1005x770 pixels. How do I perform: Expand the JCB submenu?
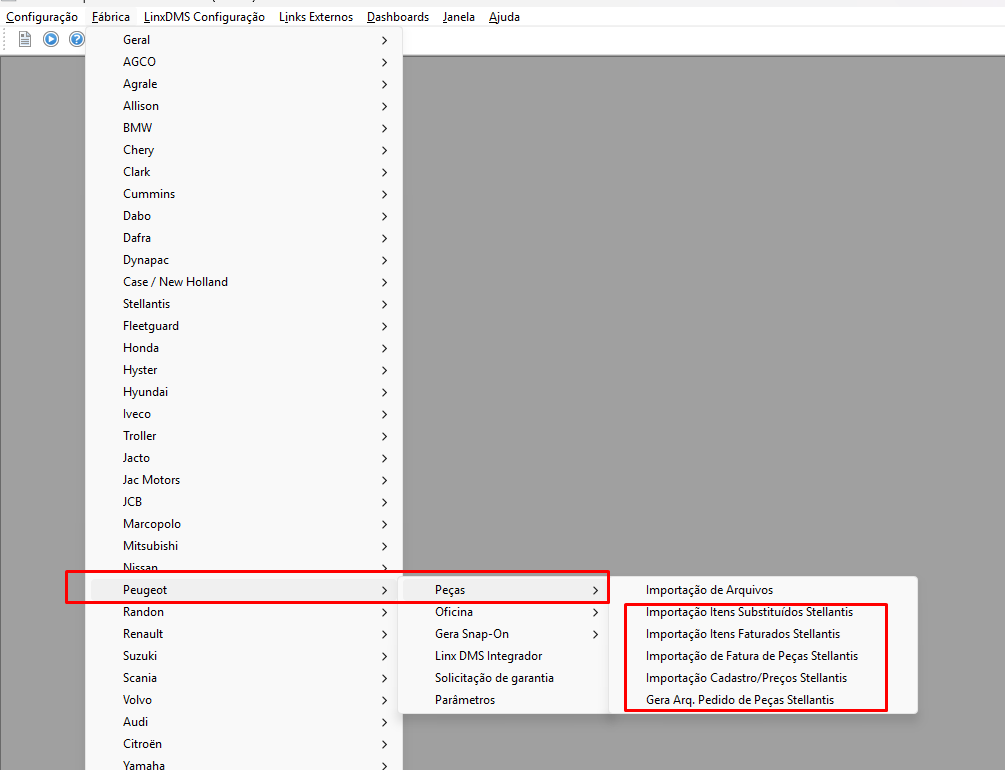244,501
